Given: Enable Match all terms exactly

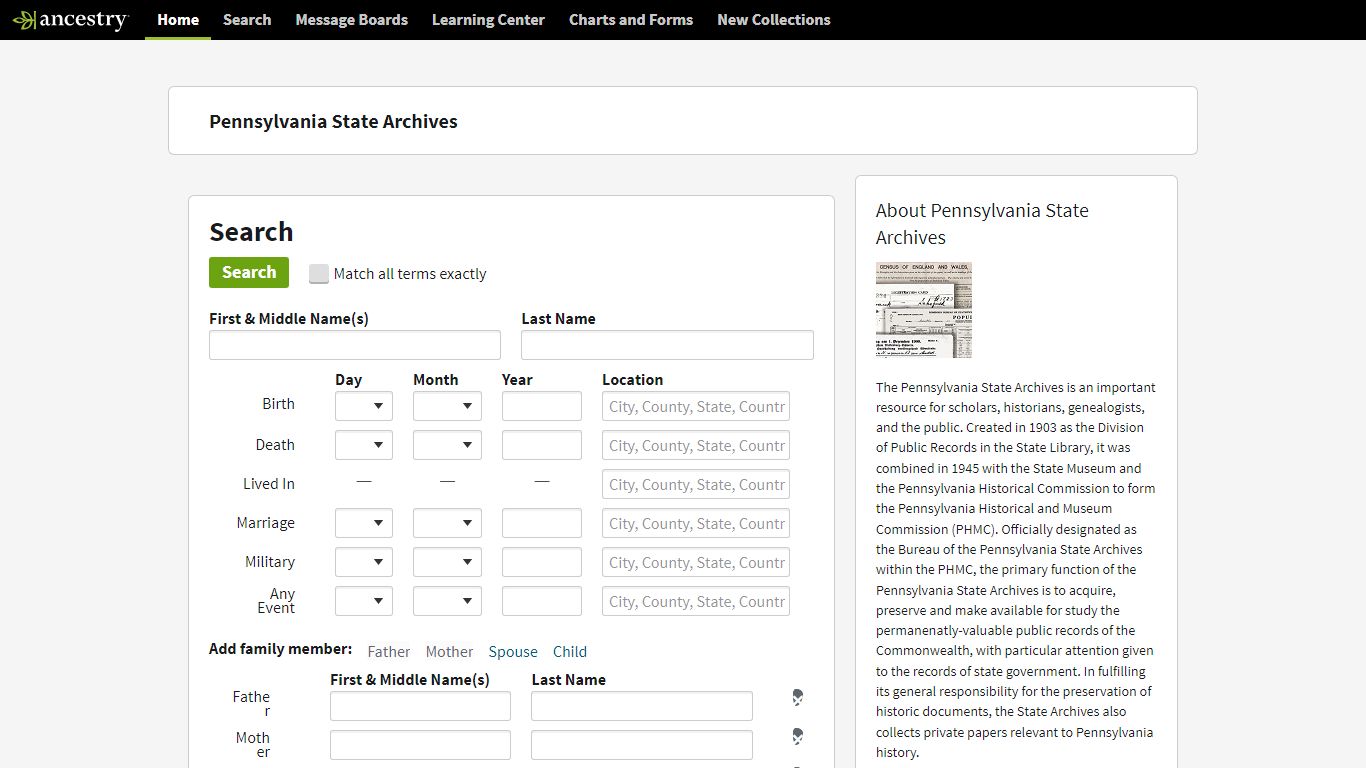Looking at the screenshot, I should pos(319,274).
